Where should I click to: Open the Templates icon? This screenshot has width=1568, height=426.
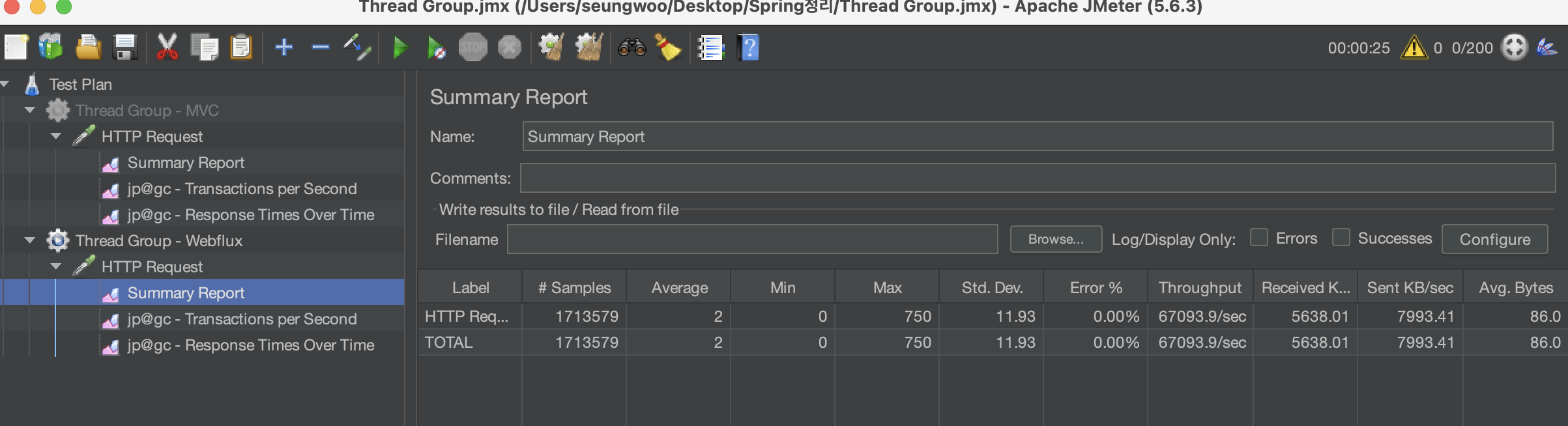point(51,48)
